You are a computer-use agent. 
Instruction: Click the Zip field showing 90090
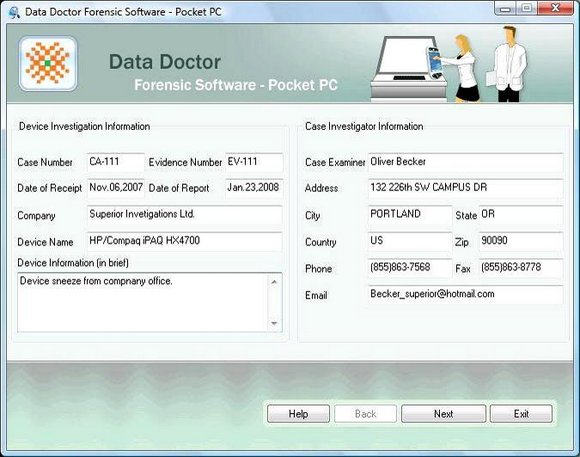(521, 242)
